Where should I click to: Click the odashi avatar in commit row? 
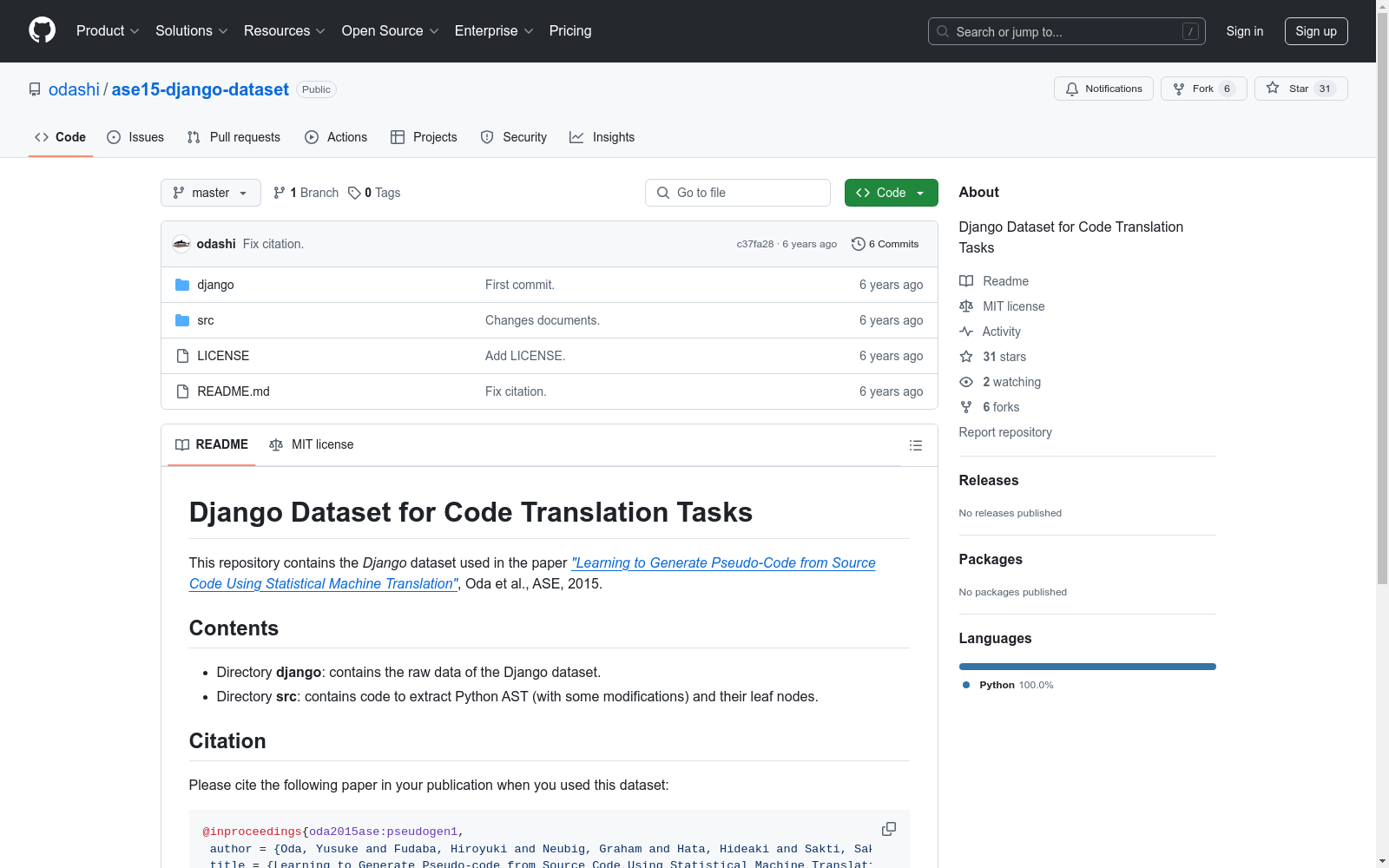click(x=181, y=244)
